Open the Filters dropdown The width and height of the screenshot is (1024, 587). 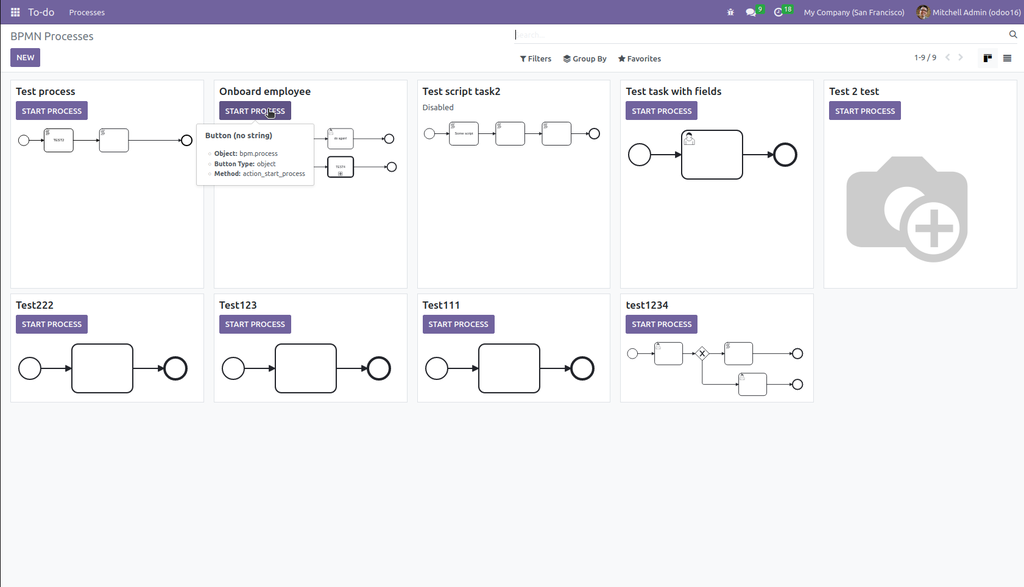(536, 59)
